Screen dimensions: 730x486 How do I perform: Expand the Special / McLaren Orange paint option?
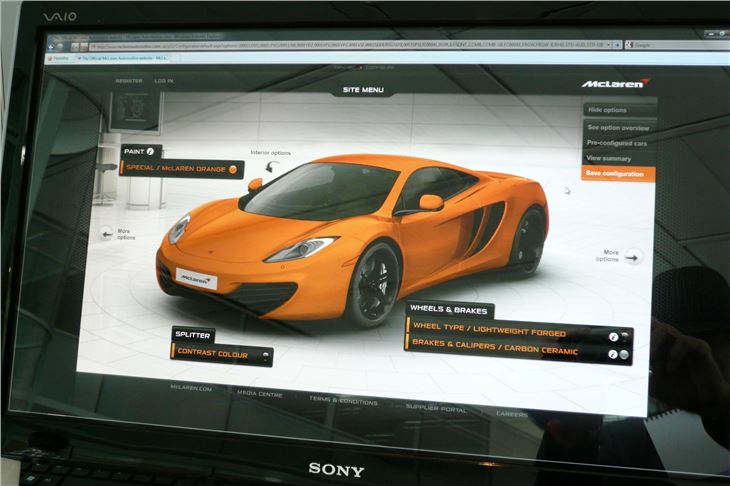[175, 168]
